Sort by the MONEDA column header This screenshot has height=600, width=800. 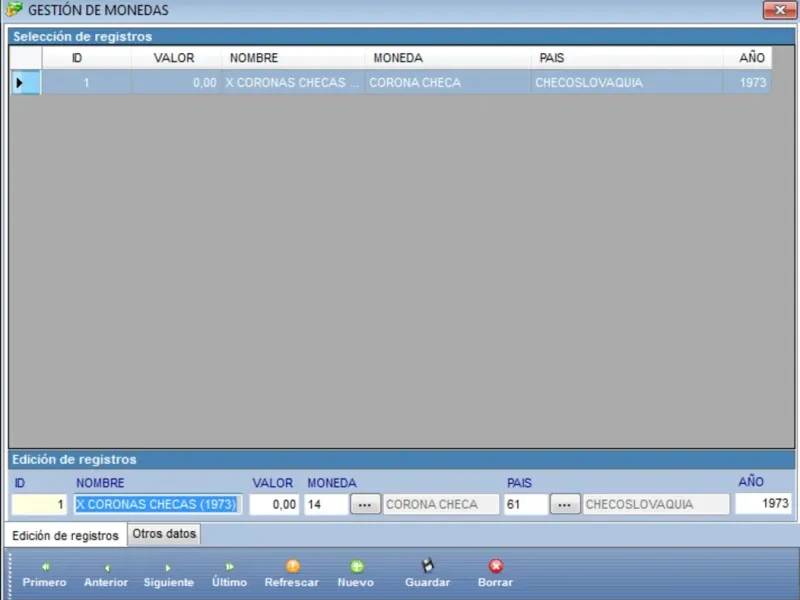point(448,58)
